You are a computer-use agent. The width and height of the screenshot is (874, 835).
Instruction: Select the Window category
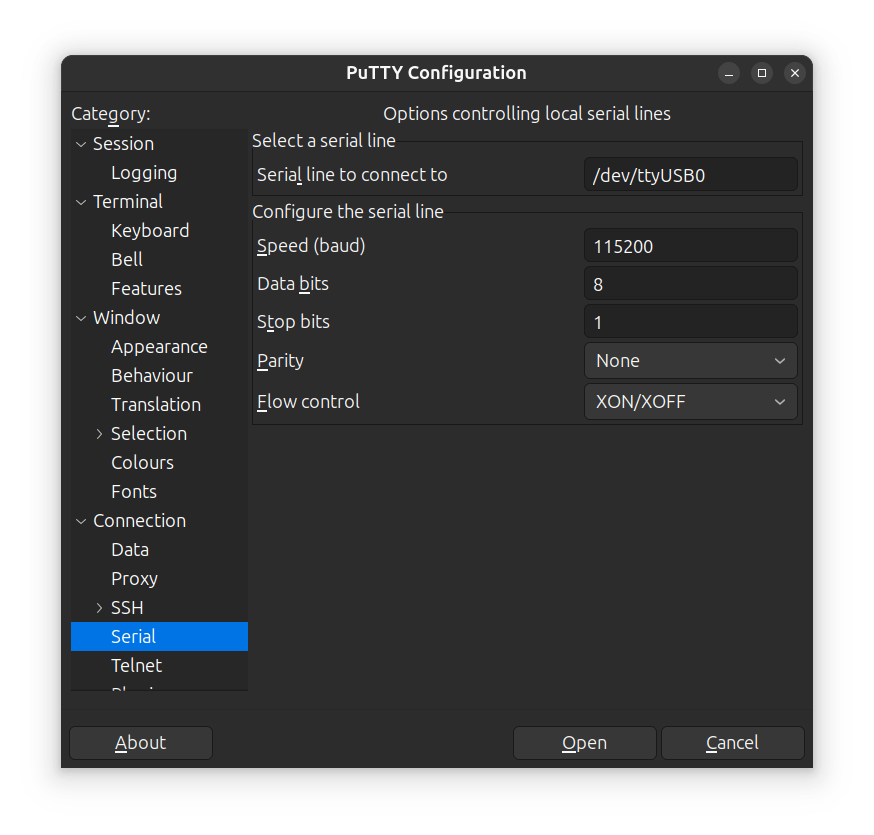127,318
